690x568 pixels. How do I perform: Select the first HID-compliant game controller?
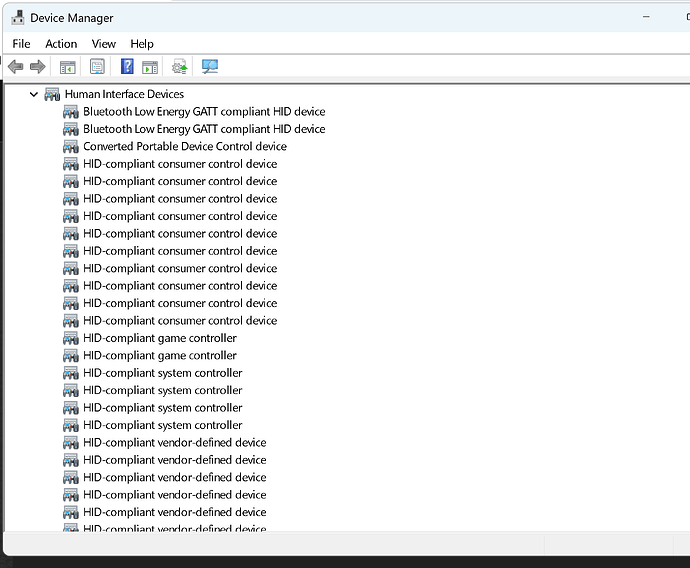[160, 338]
